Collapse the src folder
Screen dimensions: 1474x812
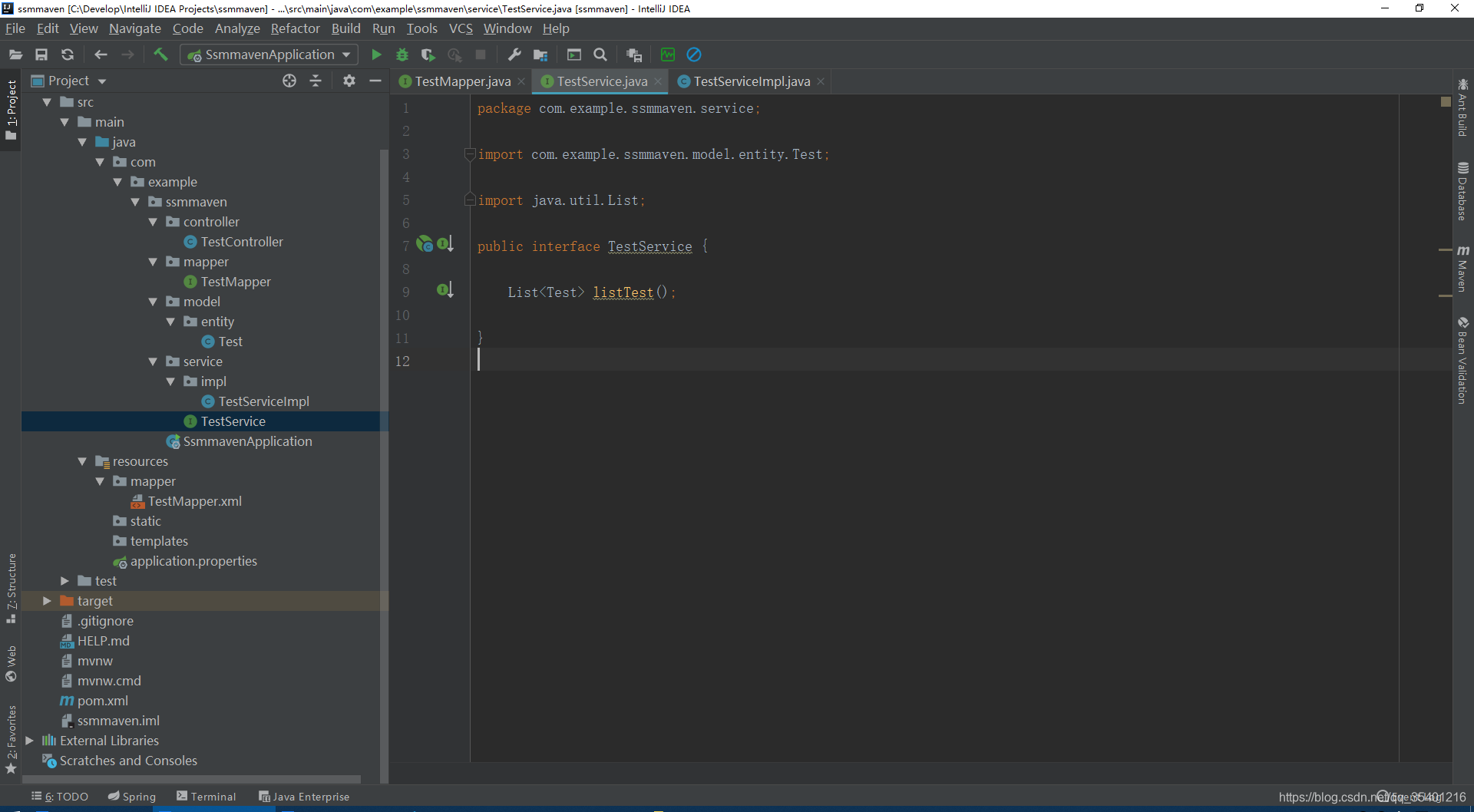47,102
